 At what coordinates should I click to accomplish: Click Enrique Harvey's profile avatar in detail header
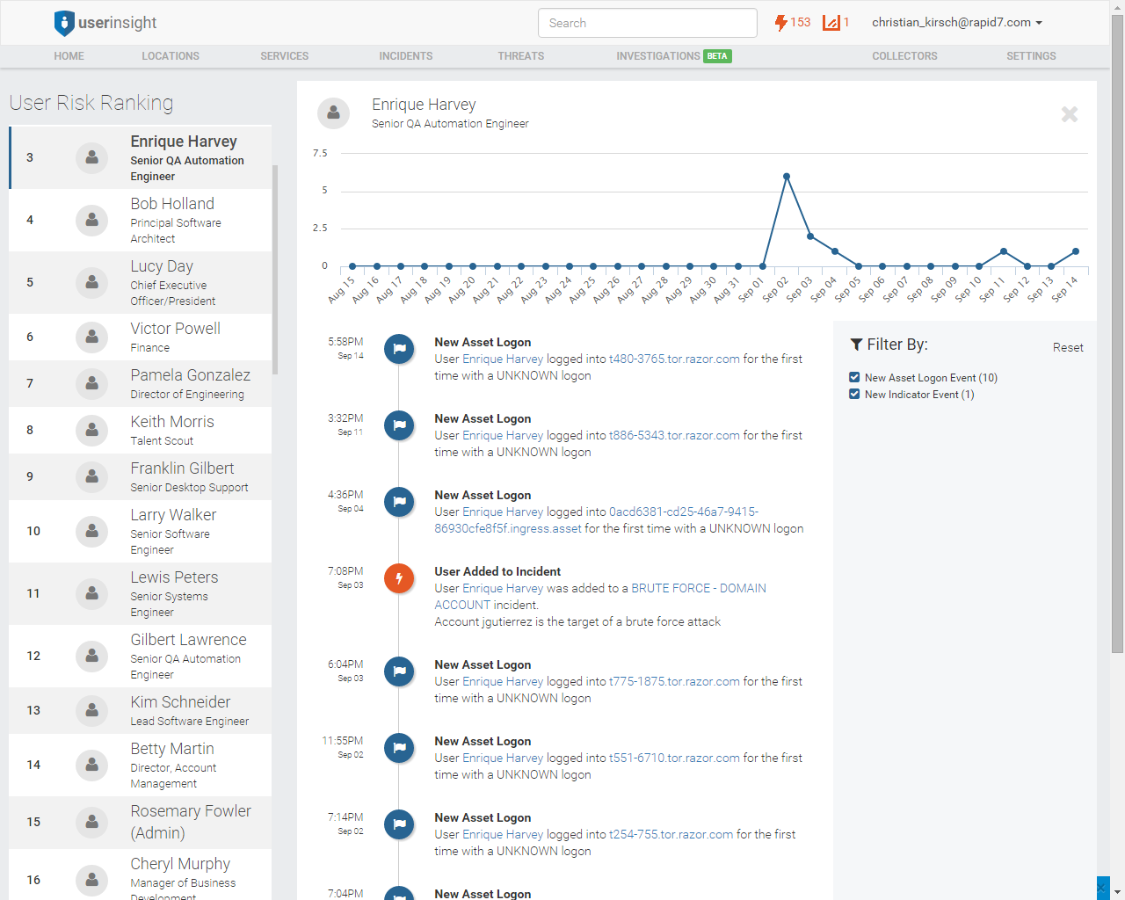pyautogui.click(x=334, y=113)
